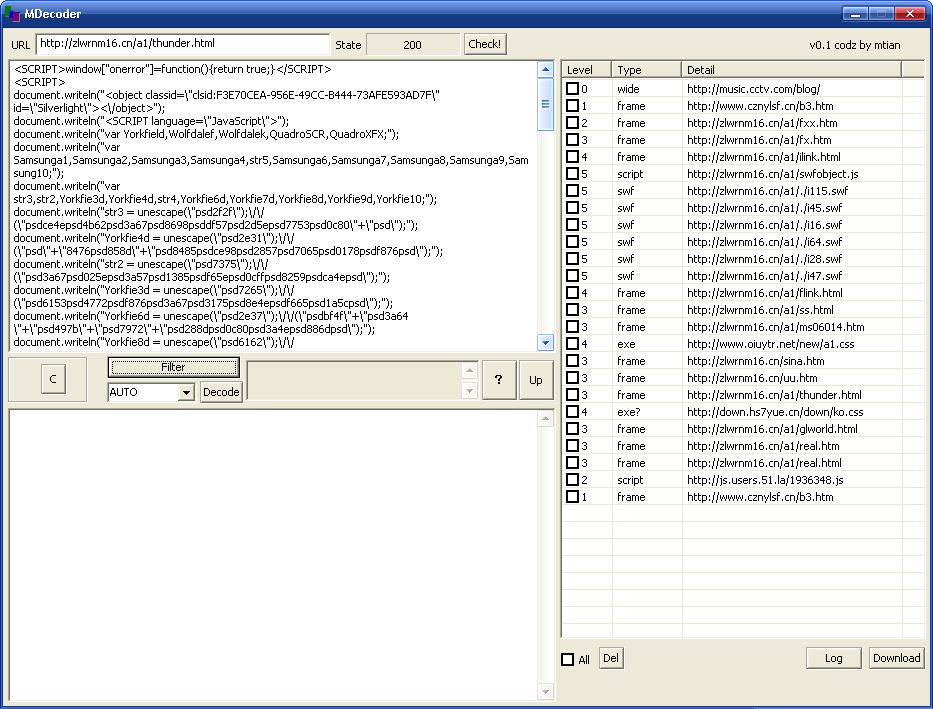The height and width of the screenshot is (709, 933).
Task: Click the Level column header
Action: click(x=587, y=70)
